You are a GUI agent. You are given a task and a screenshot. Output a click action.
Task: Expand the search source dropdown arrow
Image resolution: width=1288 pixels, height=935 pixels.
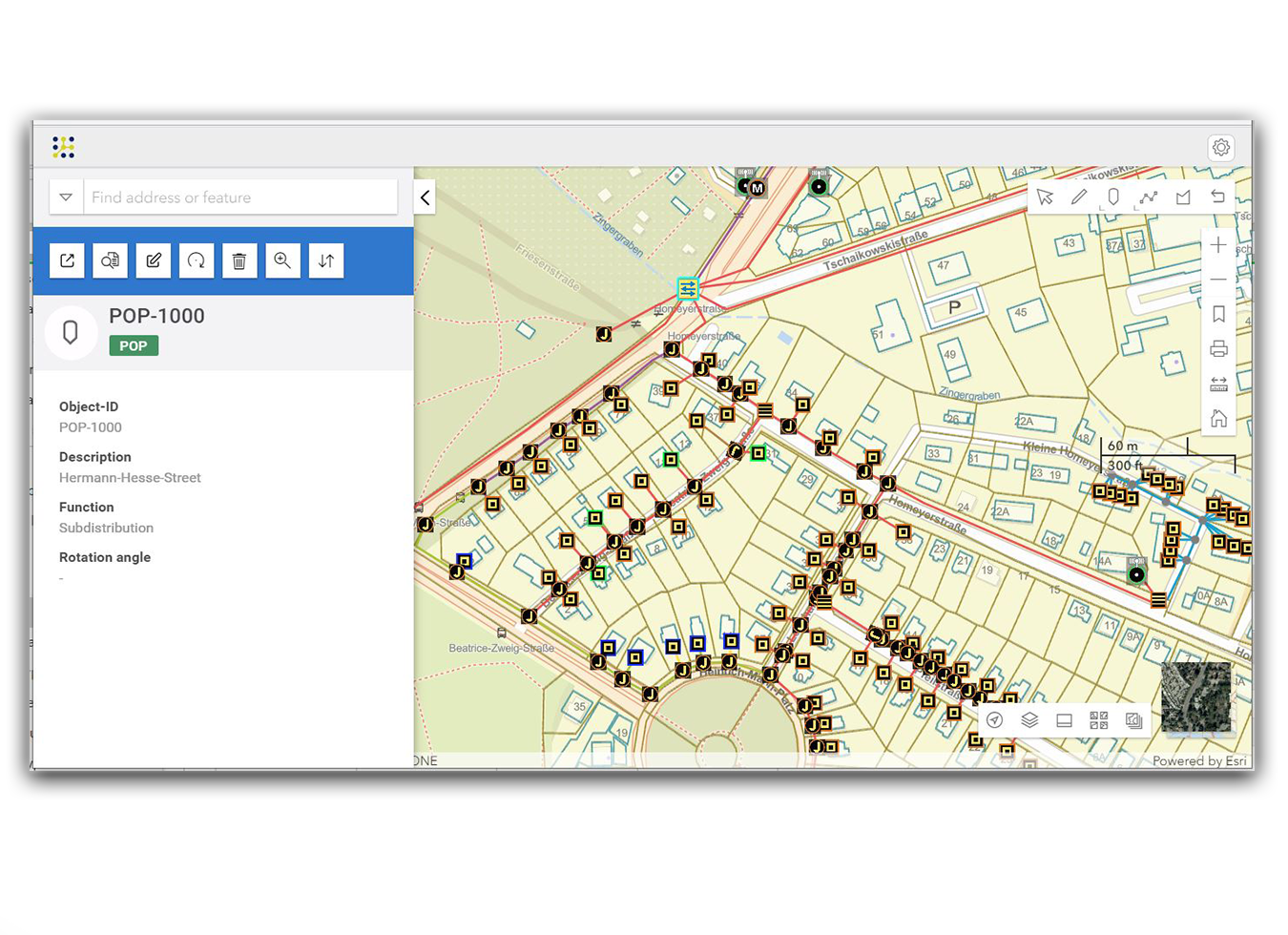pyautogui.click(x=66, y=197)
